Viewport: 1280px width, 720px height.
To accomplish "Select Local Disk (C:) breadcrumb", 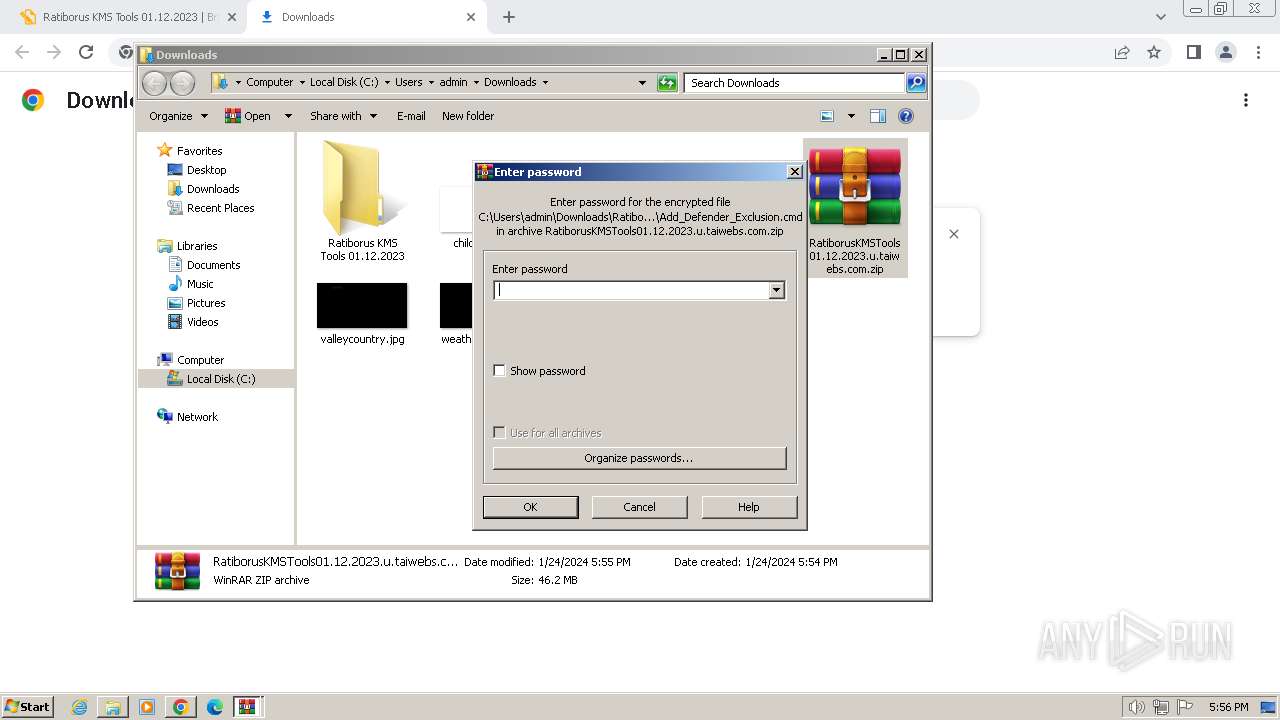I will click(x=344, y=82).
